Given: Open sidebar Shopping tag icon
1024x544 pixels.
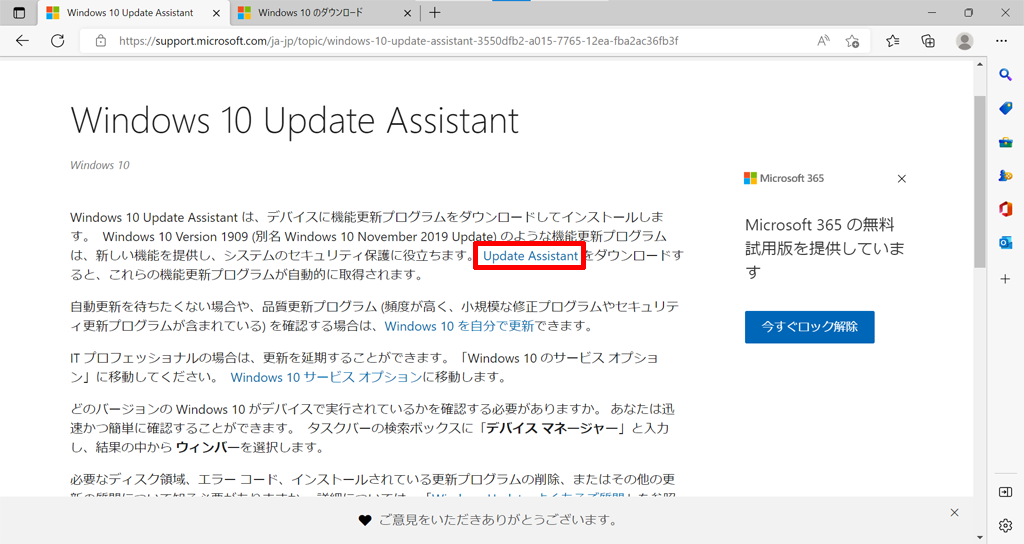Looking at the screenshot, I should [x=1006, y=108].
